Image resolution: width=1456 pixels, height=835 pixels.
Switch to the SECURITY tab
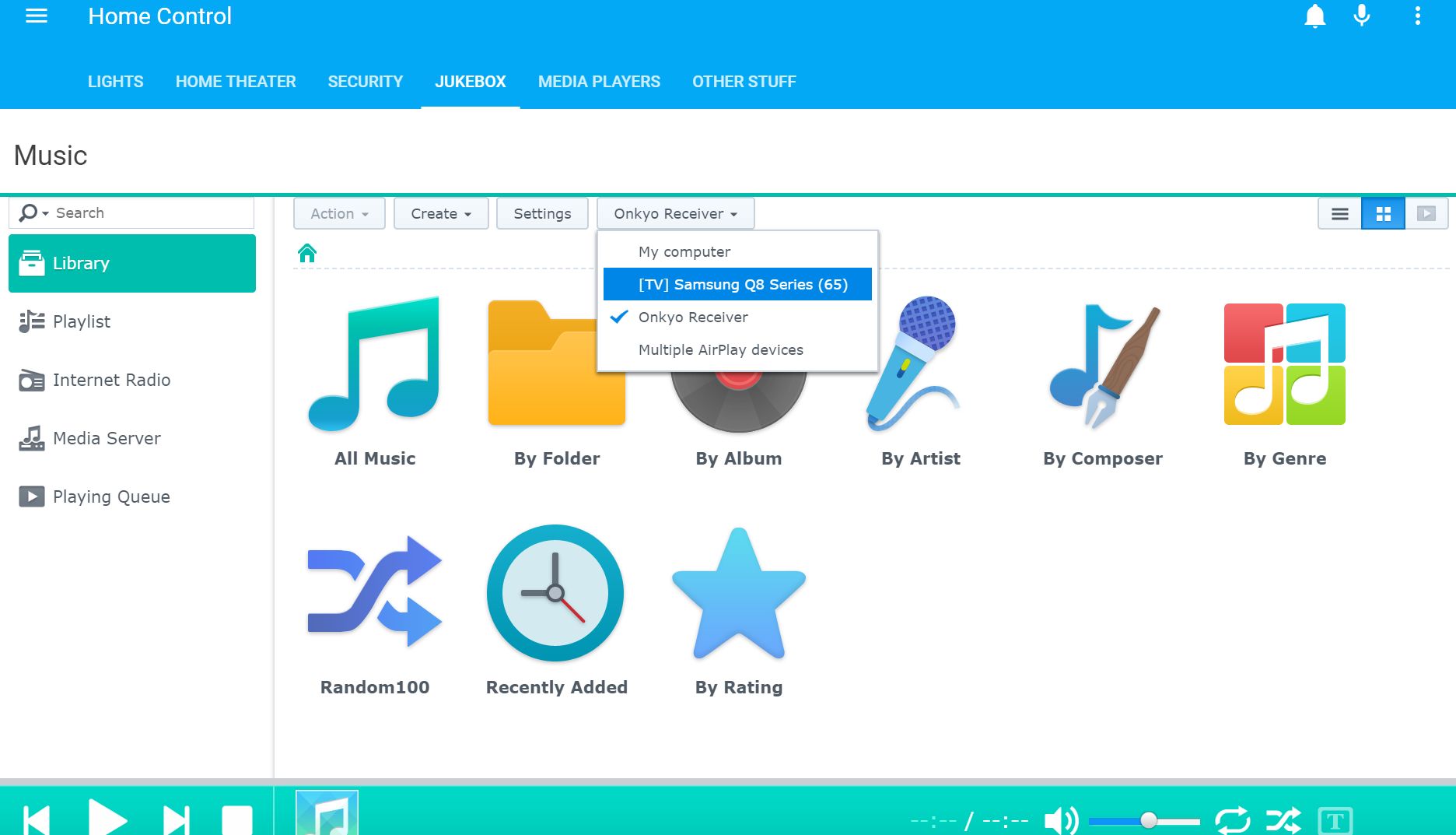coord(366,82)
